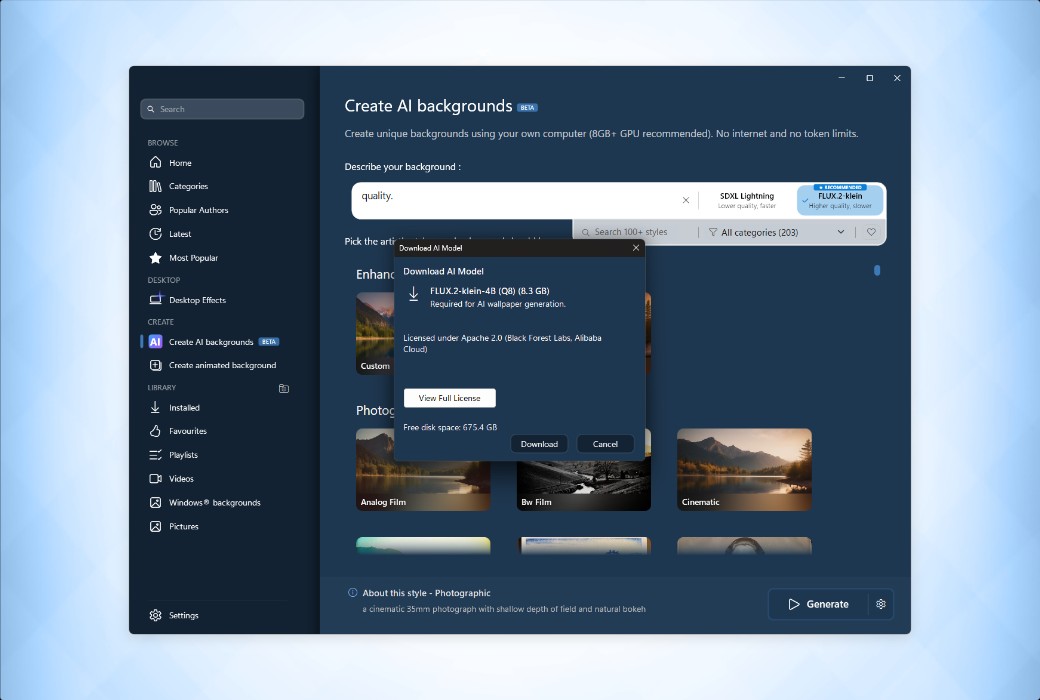The height and width of the screenshot is (700, 1040).
Task: Maximize the application window
Action: point(870,78)
